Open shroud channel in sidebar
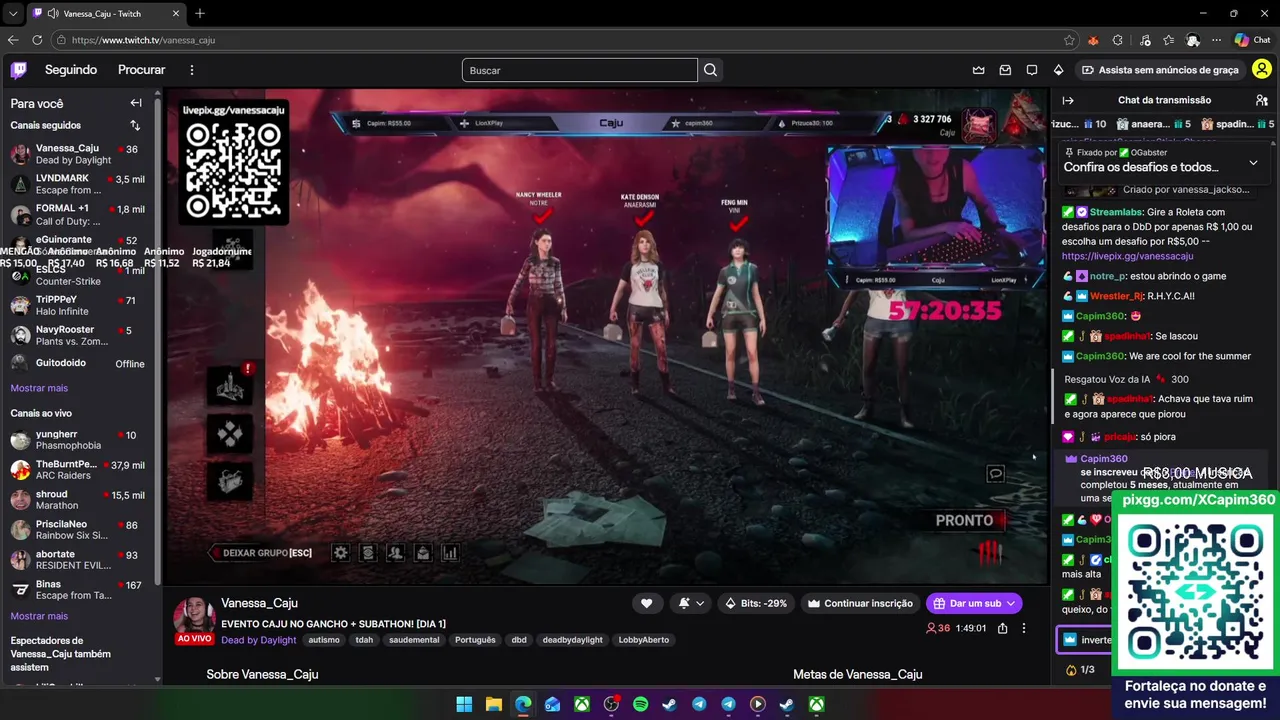This screenshot has height=720, width=1280. coord(78,500)
